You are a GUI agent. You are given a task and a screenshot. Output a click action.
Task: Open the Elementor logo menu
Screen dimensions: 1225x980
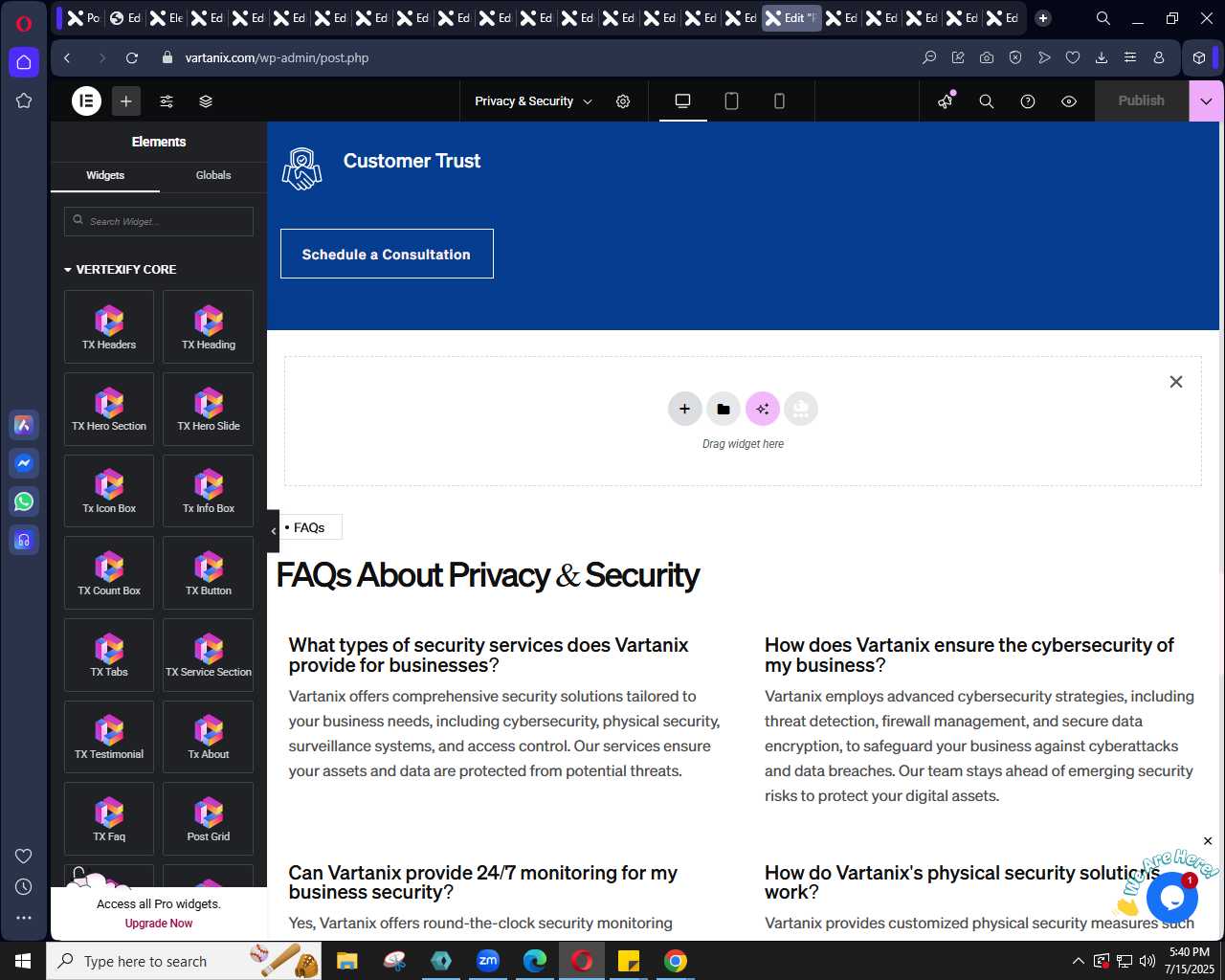pyautogui.click(x=86, y=100)
